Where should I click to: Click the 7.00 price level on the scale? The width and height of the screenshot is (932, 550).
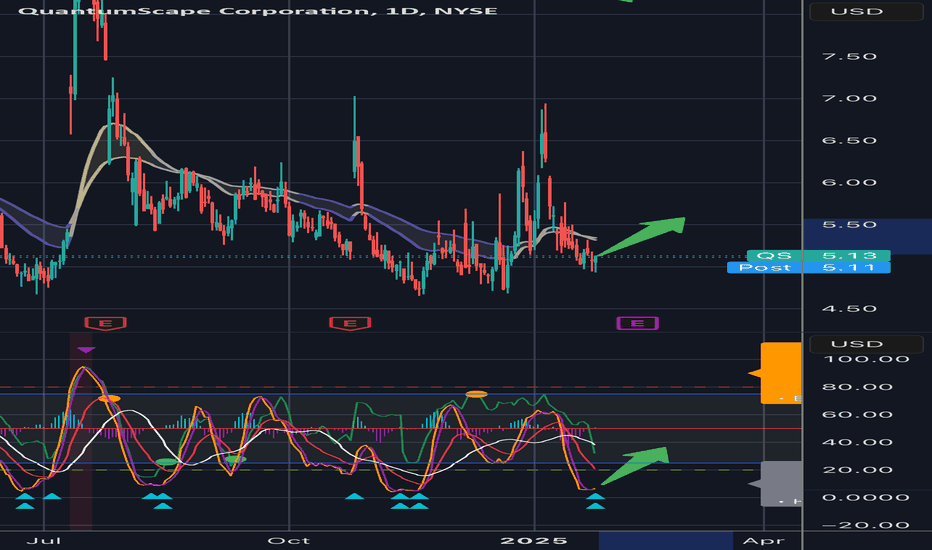pyautogui.click(x=849, y=98)
